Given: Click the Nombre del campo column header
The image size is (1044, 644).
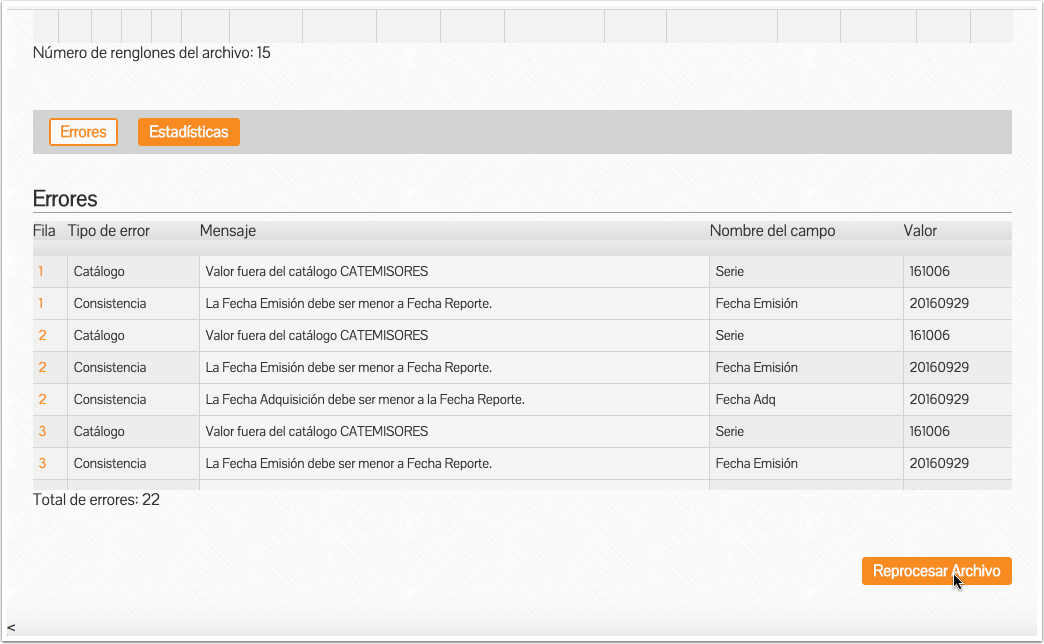Looking at the screenshot, I should tap(772, 231).
